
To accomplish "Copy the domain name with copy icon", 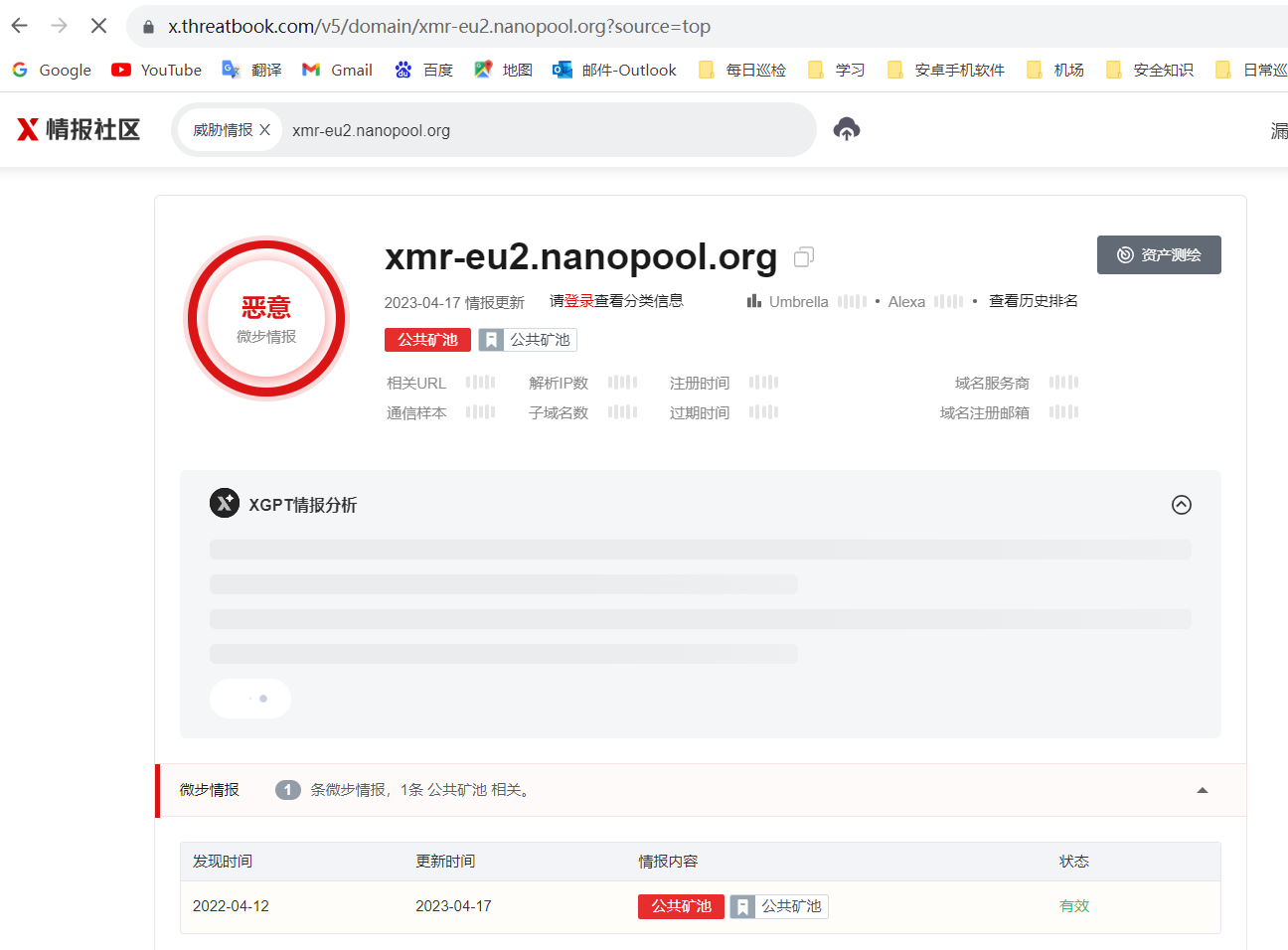I will 804,257.
